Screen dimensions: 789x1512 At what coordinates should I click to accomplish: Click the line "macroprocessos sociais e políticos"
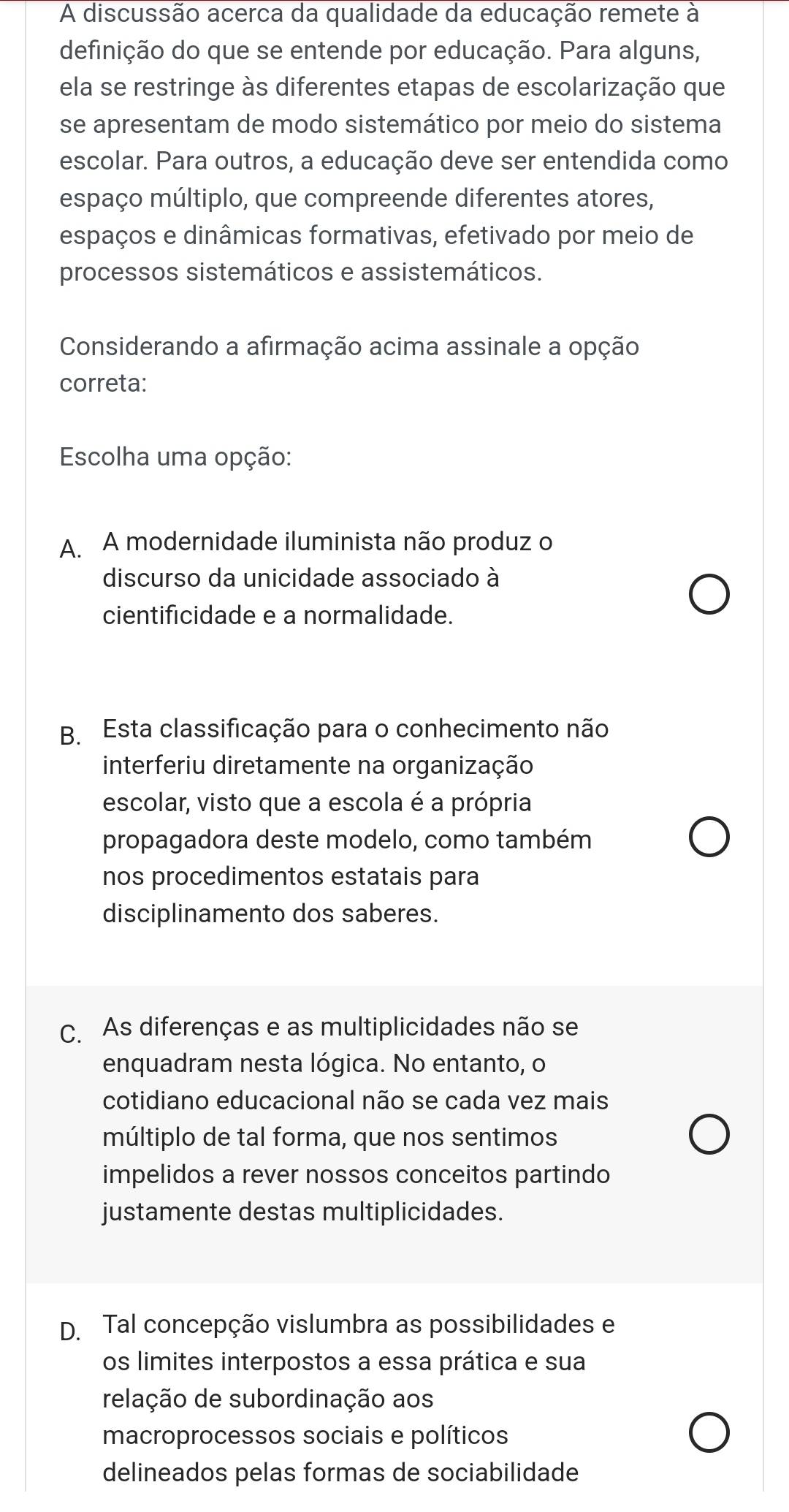(305, 1435)
